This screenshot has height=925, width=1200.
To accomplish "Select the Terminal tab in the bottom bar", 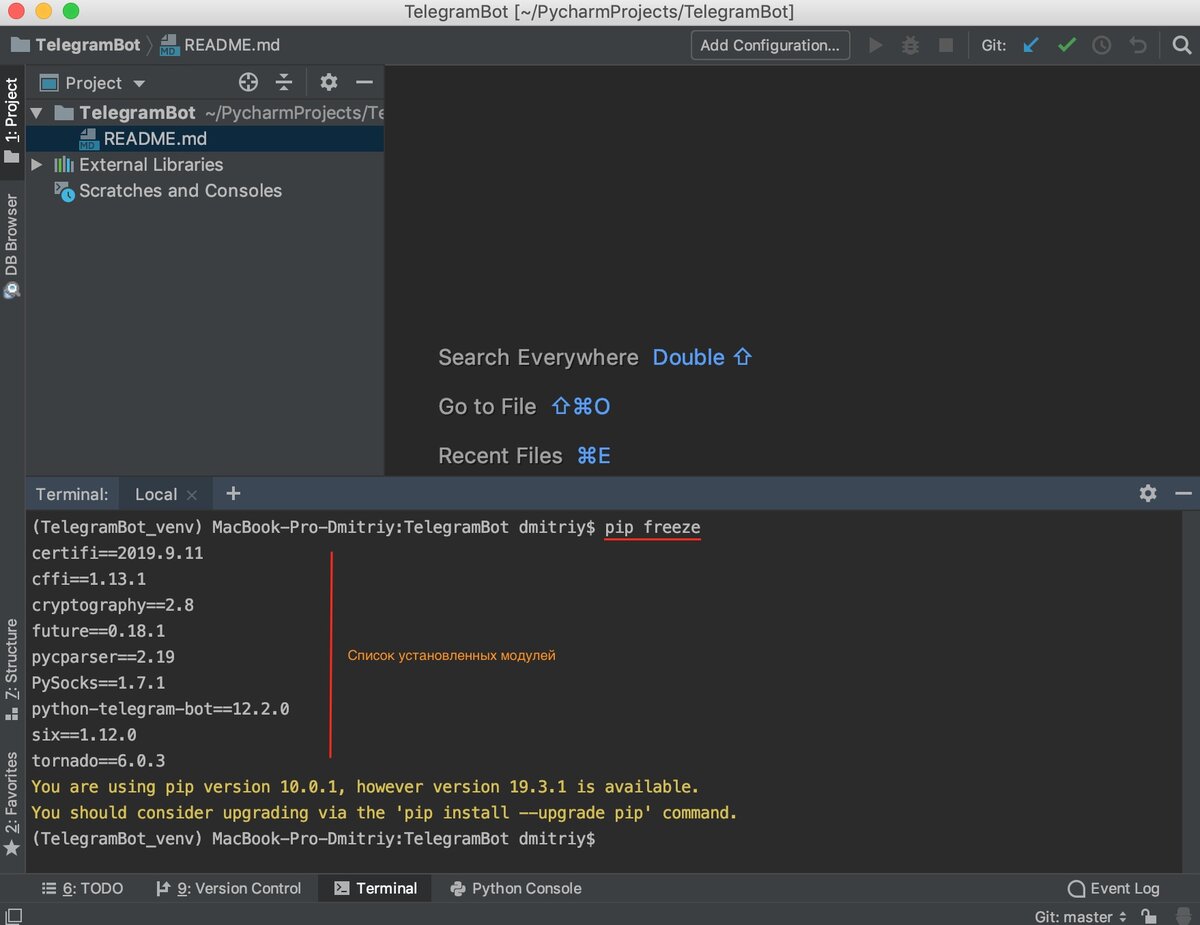I will (x=375, y=888).
